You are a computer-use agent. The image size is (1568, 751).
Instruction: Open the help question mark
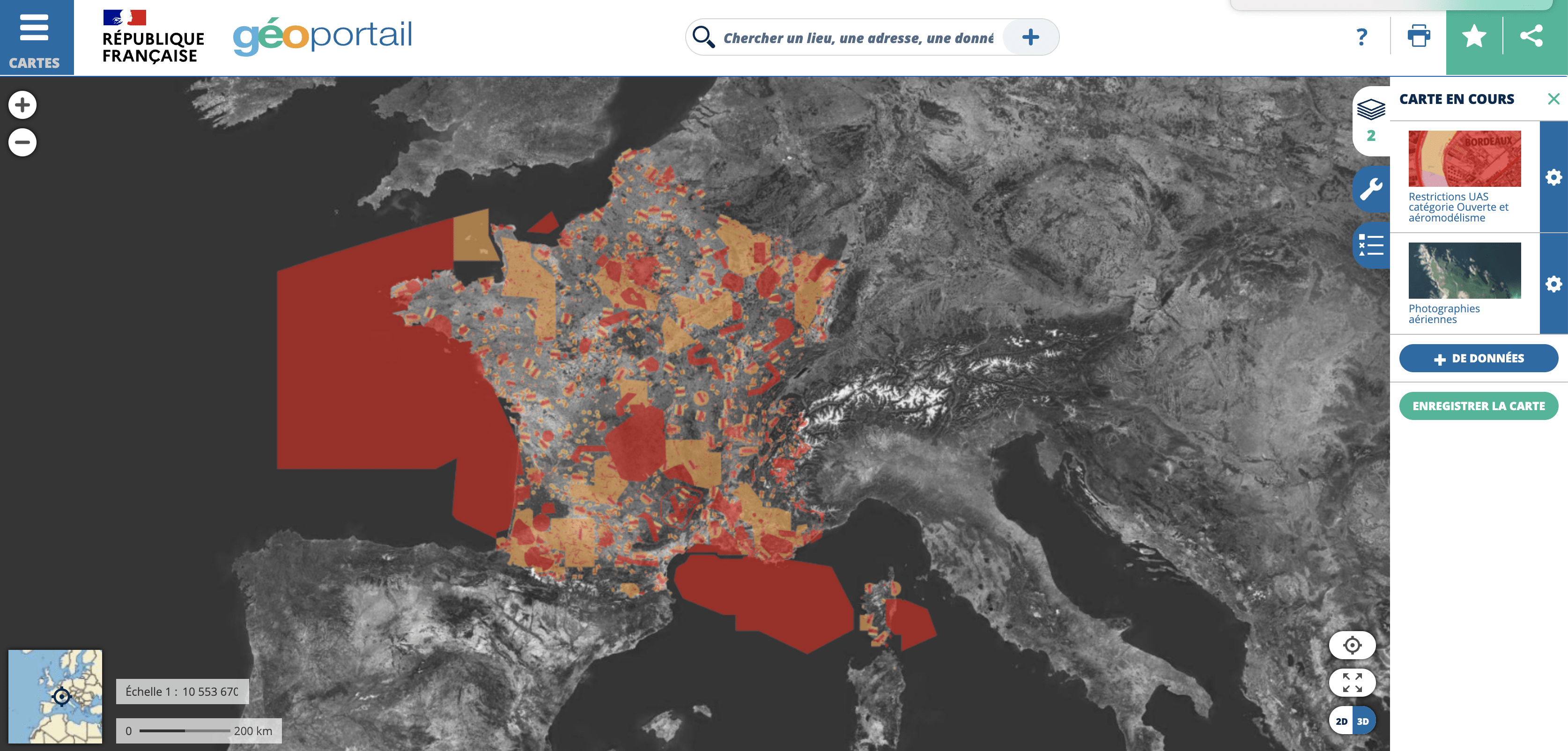[1361, 37]
